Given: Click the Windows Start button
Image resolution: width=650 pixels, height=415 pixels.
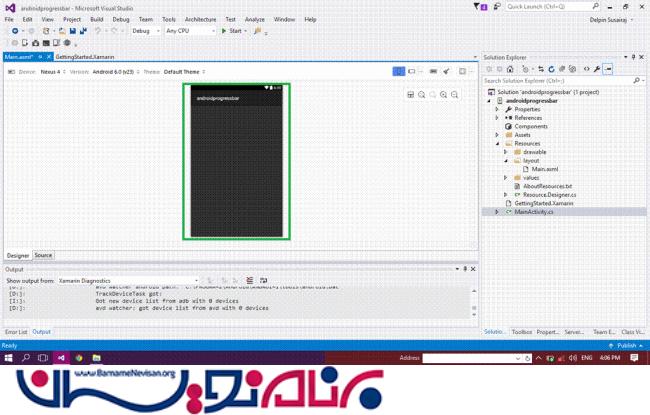Looking at the screenshot, I should coord(8,358).
